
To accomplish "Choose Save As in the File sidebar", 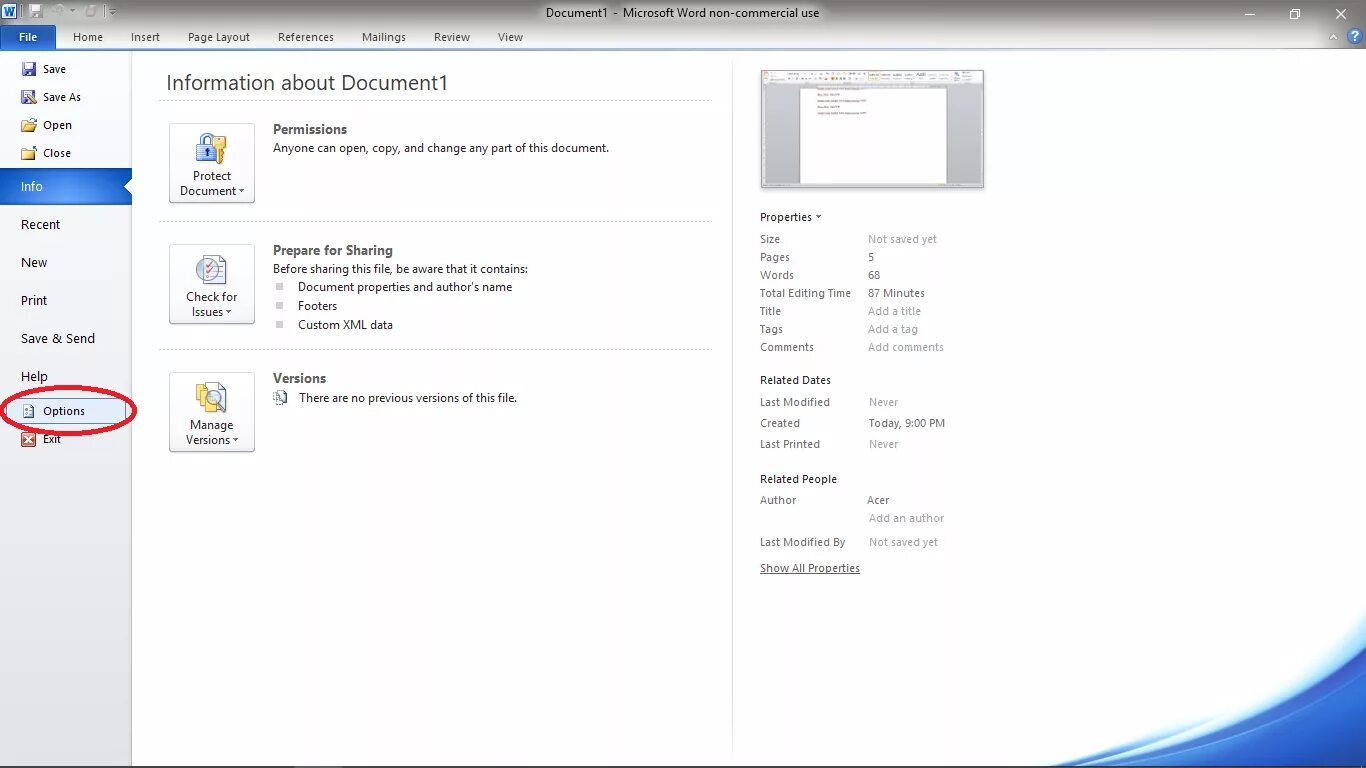I will (x=51, y=97).
